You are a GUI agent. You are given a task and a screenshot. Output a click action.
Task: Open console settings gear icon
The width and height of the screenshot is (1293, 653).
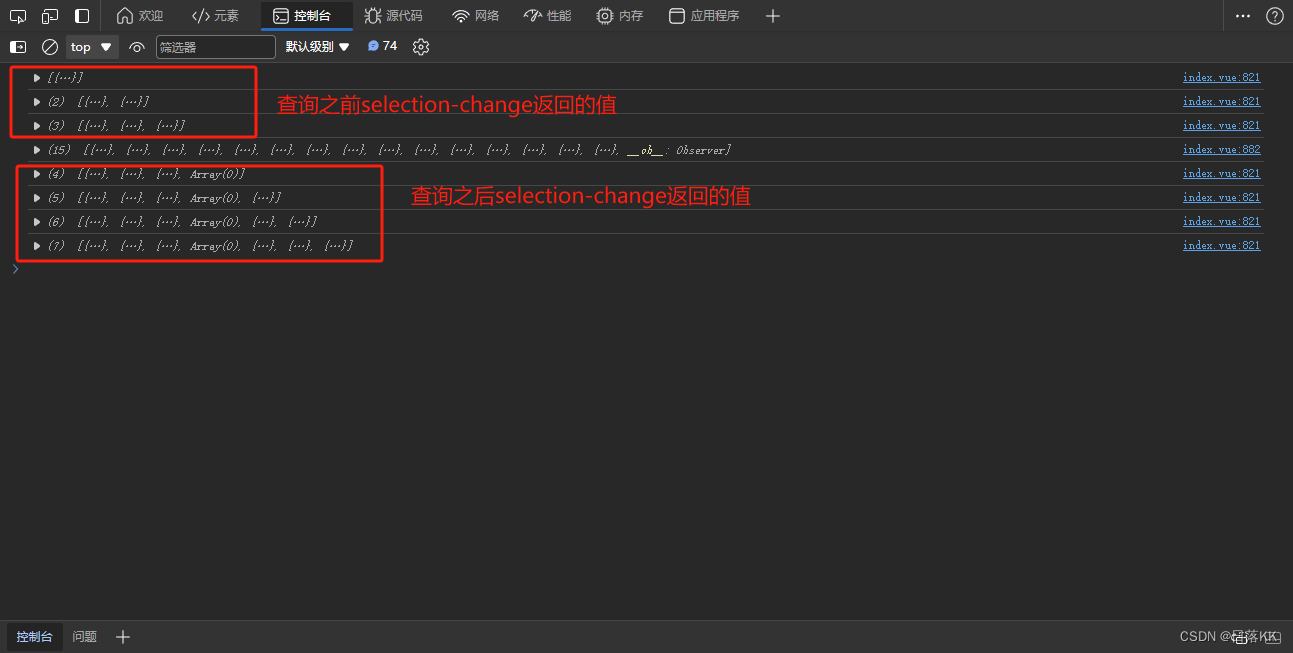point(421,47)
